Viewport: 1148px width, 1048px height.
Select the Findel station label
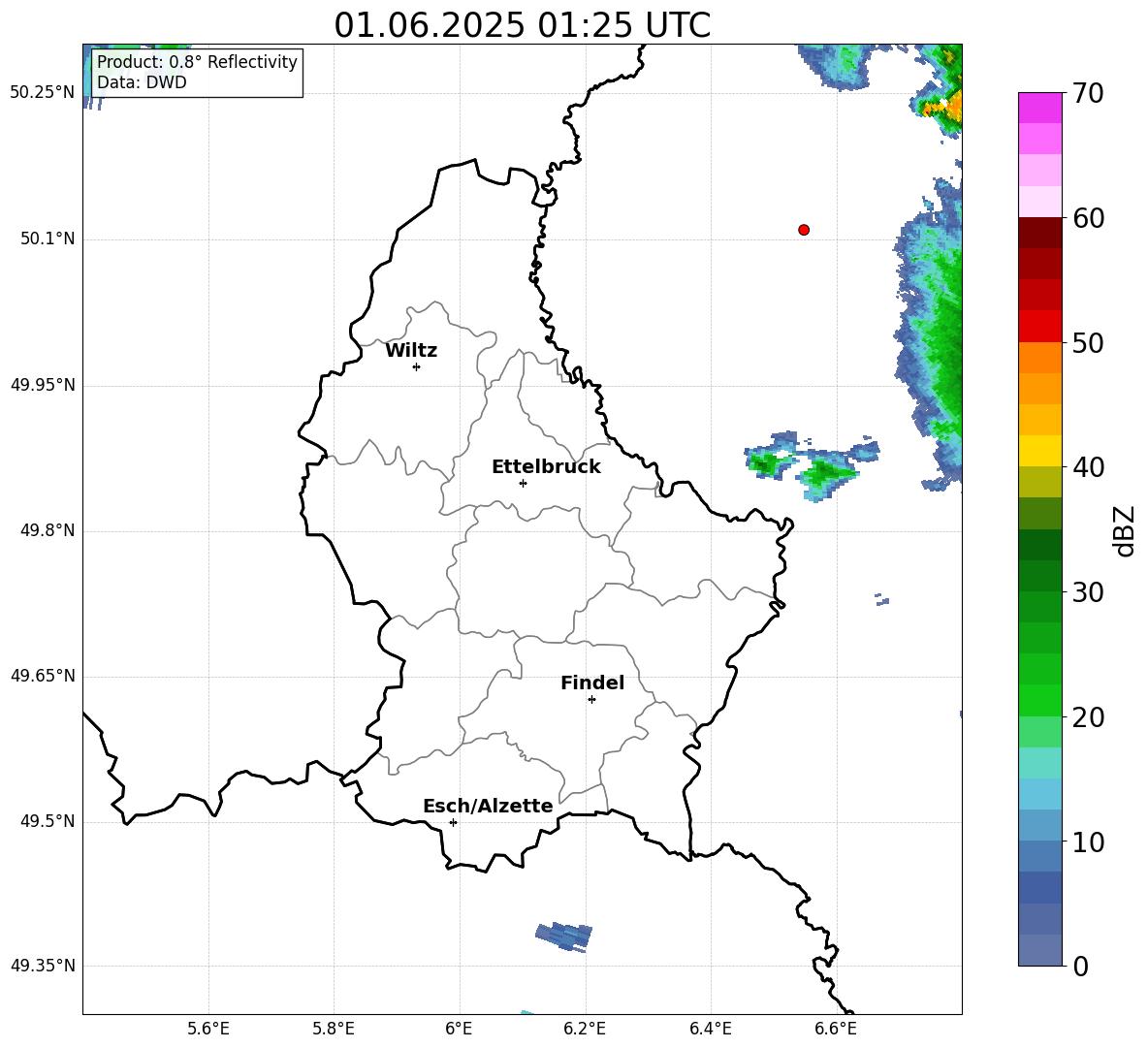[592, 683]
